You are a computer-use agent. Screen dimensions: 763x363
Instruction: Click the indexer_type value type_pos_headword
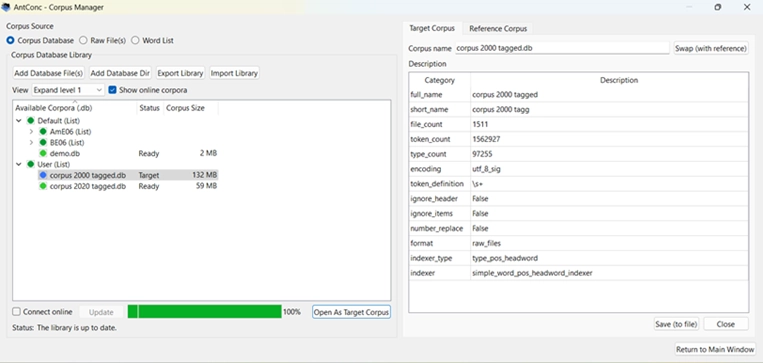tap(505, 258)
